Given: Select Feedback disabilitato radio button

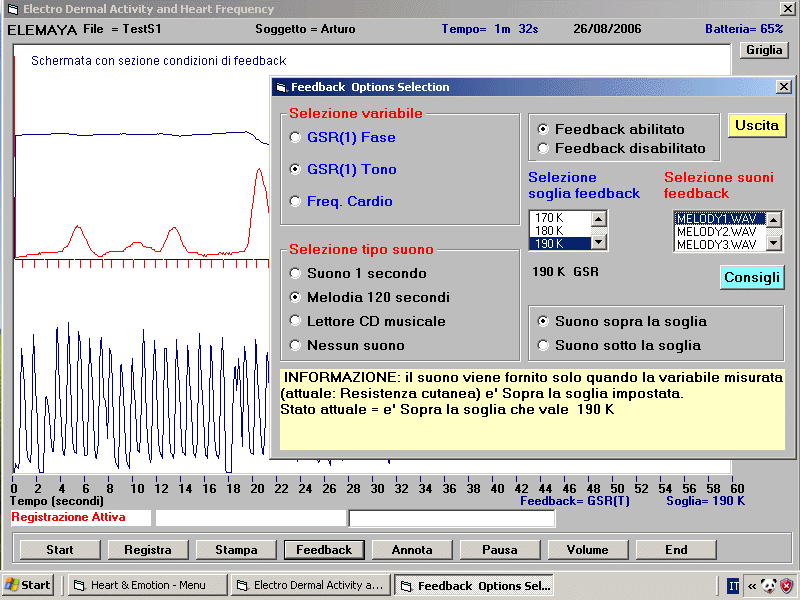Looking at the screenshot, I should pyautogui.click(x=543, y=148).
